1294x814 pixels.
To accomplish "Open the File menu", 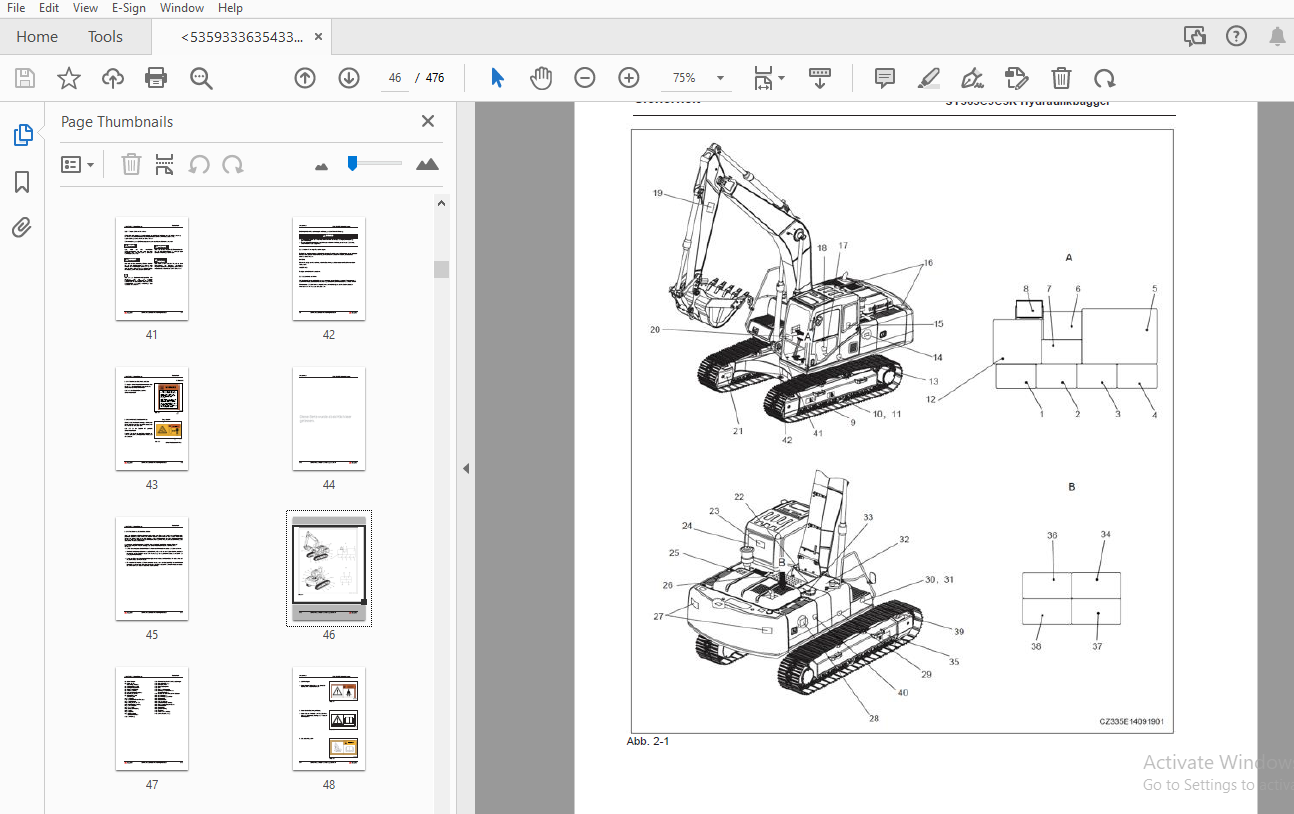I will pos(16,8).
